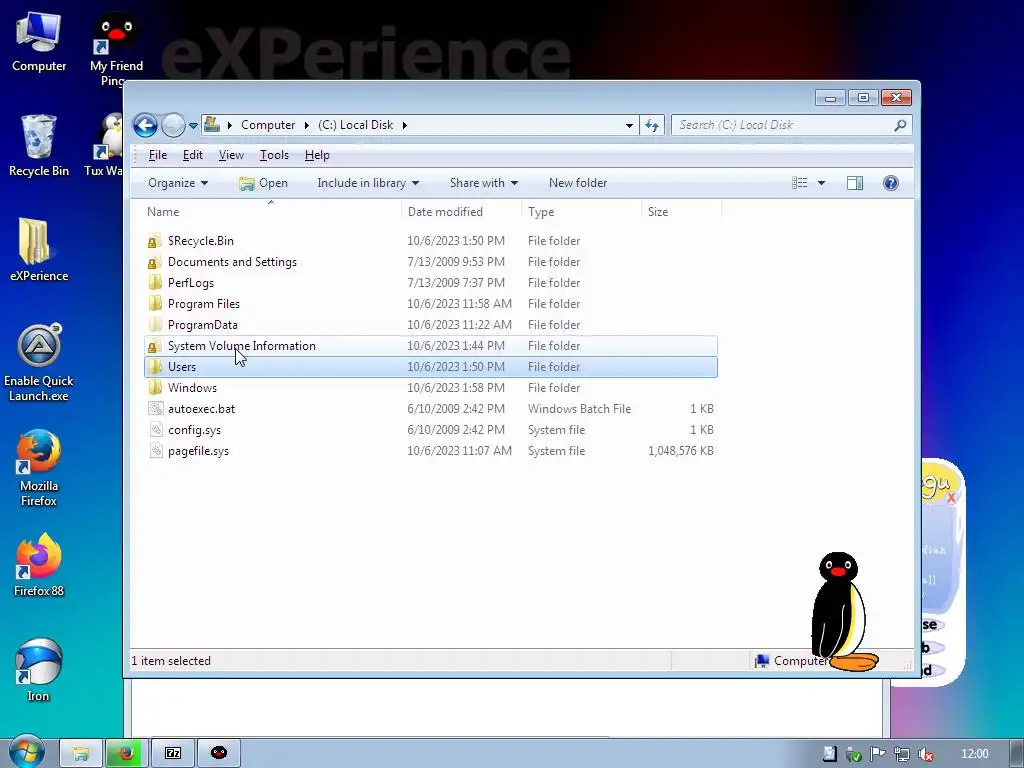Expand the arrow after Computer breadcrumb
Viewport: 1024px width, 768px height.
pyautogui.click(x=306, y=125)
